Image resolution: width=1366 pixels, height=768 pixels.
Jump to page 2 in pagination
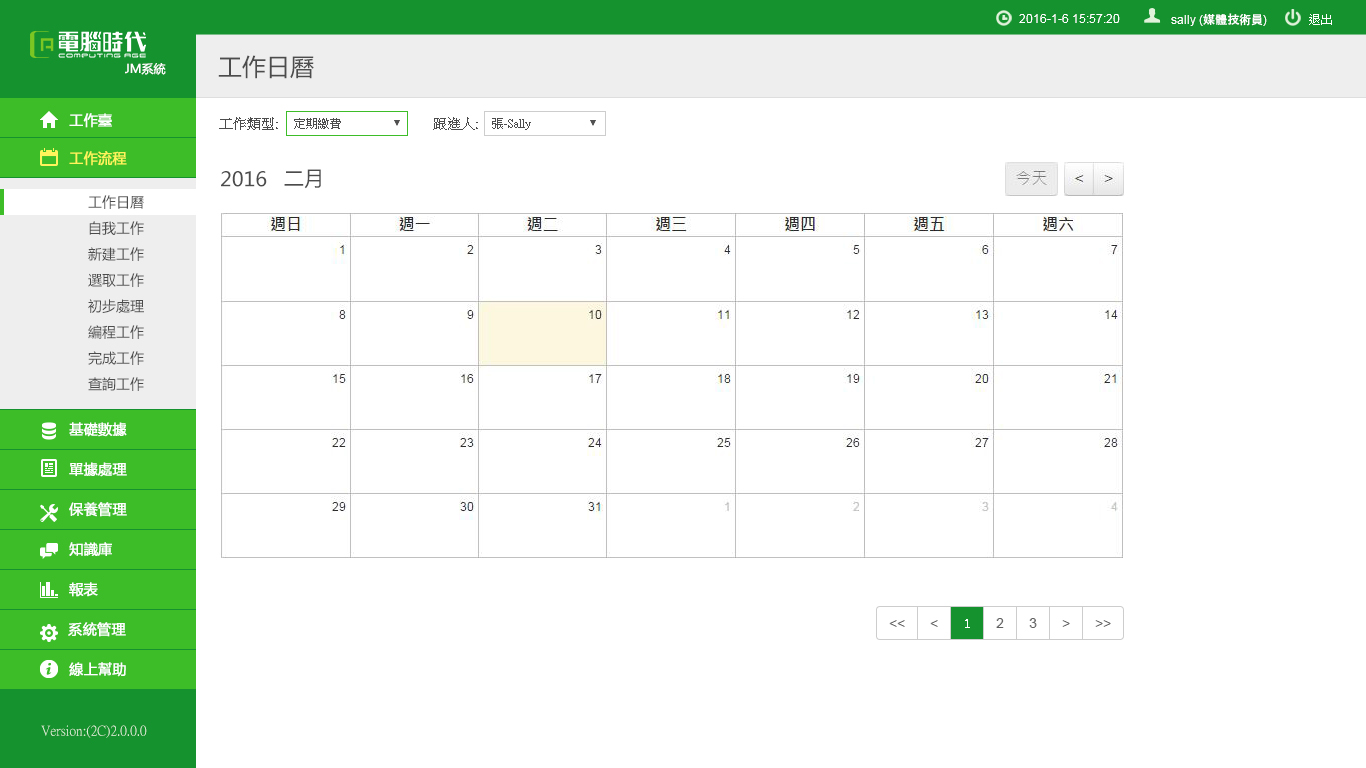[999, 623]
